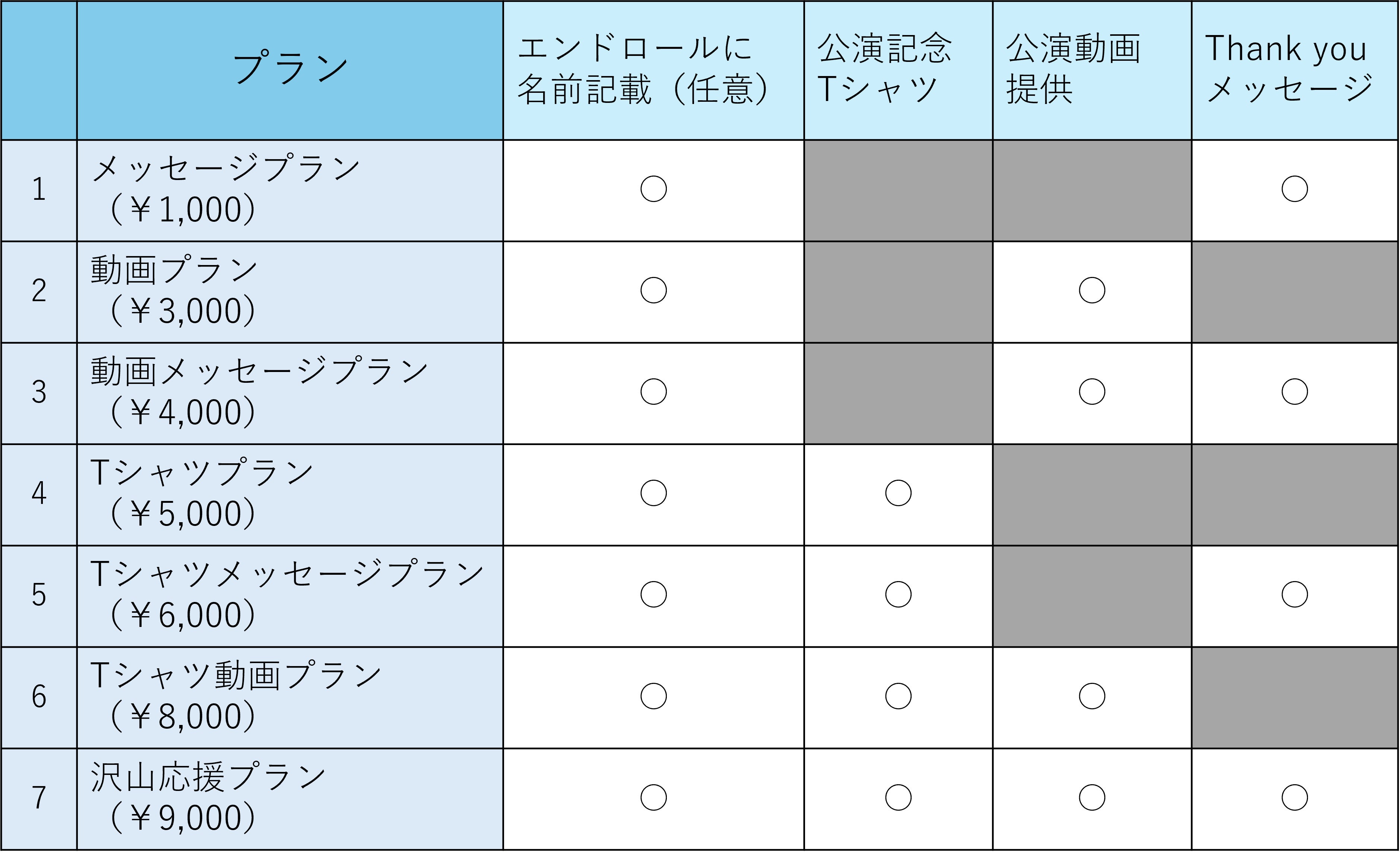This screenshot has width=1400, height=861.
Task: Click the エンドロールに名前記載 column header
Action: 653,69
